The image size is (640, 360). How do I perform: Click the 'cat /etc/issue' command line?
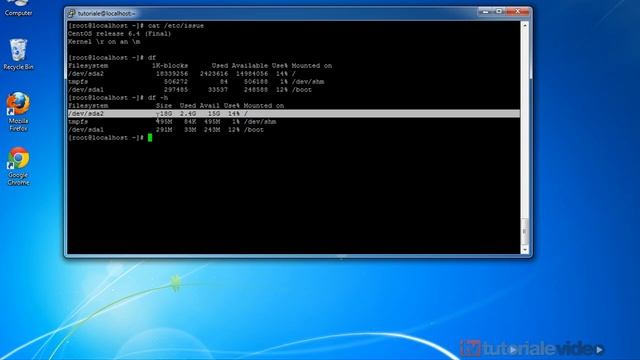136,26
